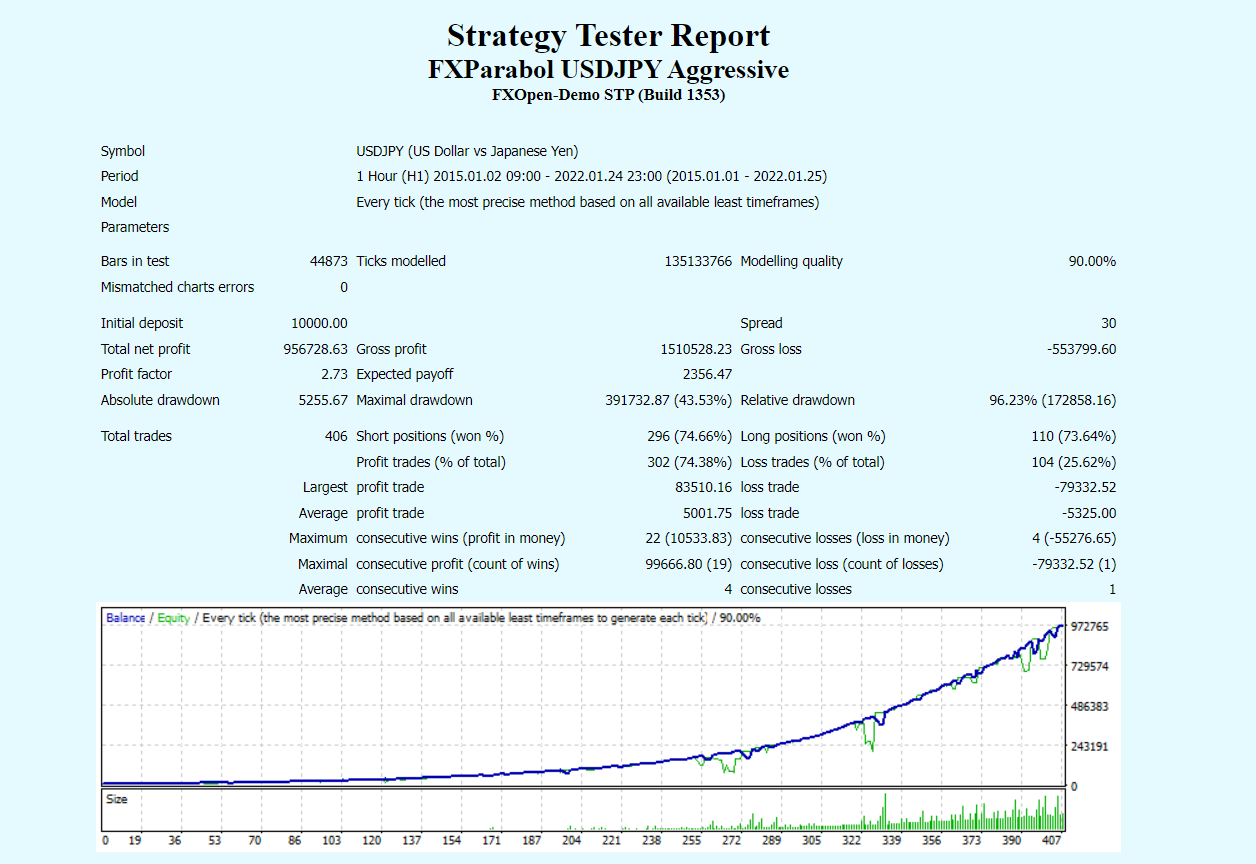Screen dimensions: 1256x864
Task: Click the Gross loss value -553799.60
Action: coord(1081,349)
